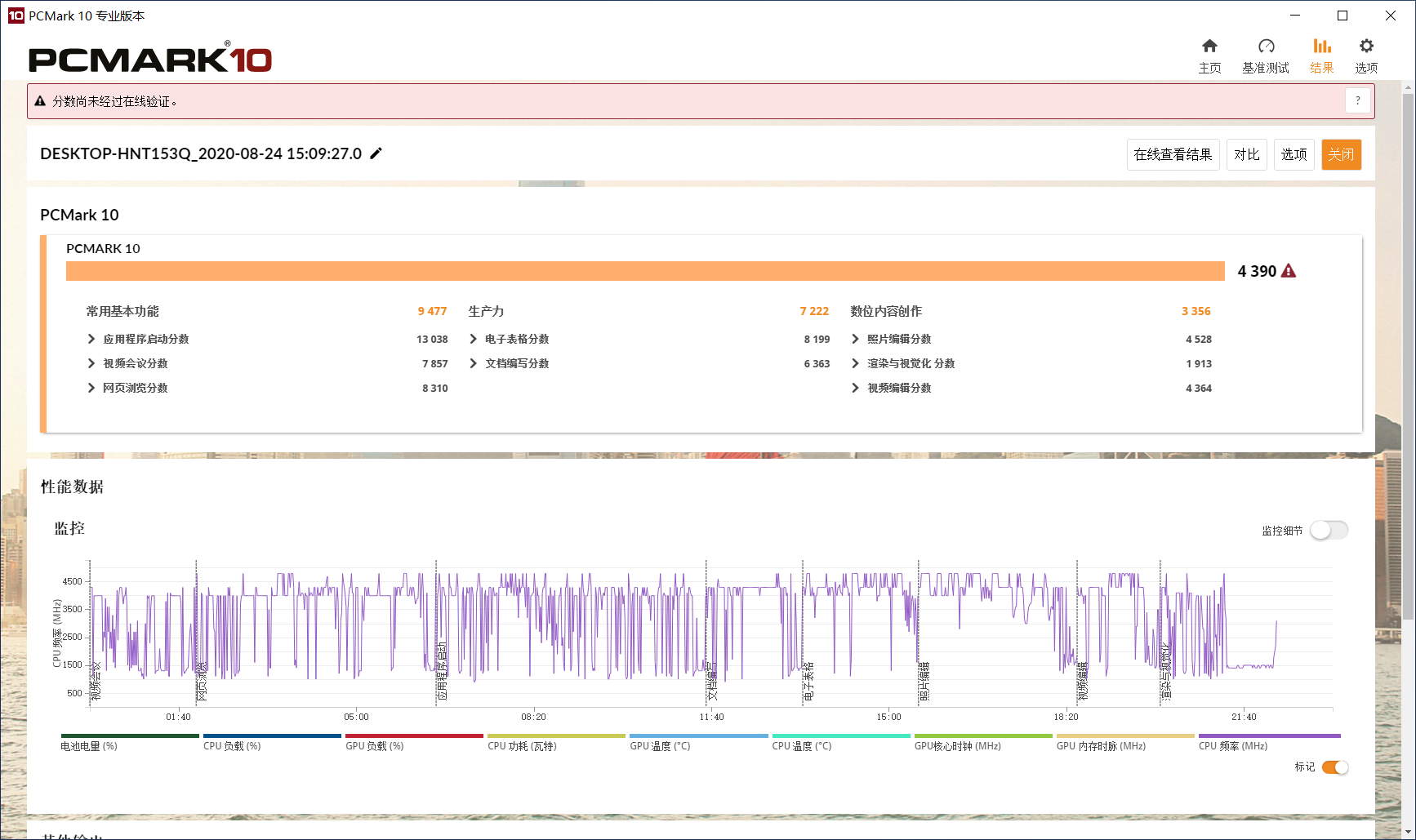1416x840 pixels.
Task: Toggle the 监控细节 switch
Action: tap(1329, 531)
